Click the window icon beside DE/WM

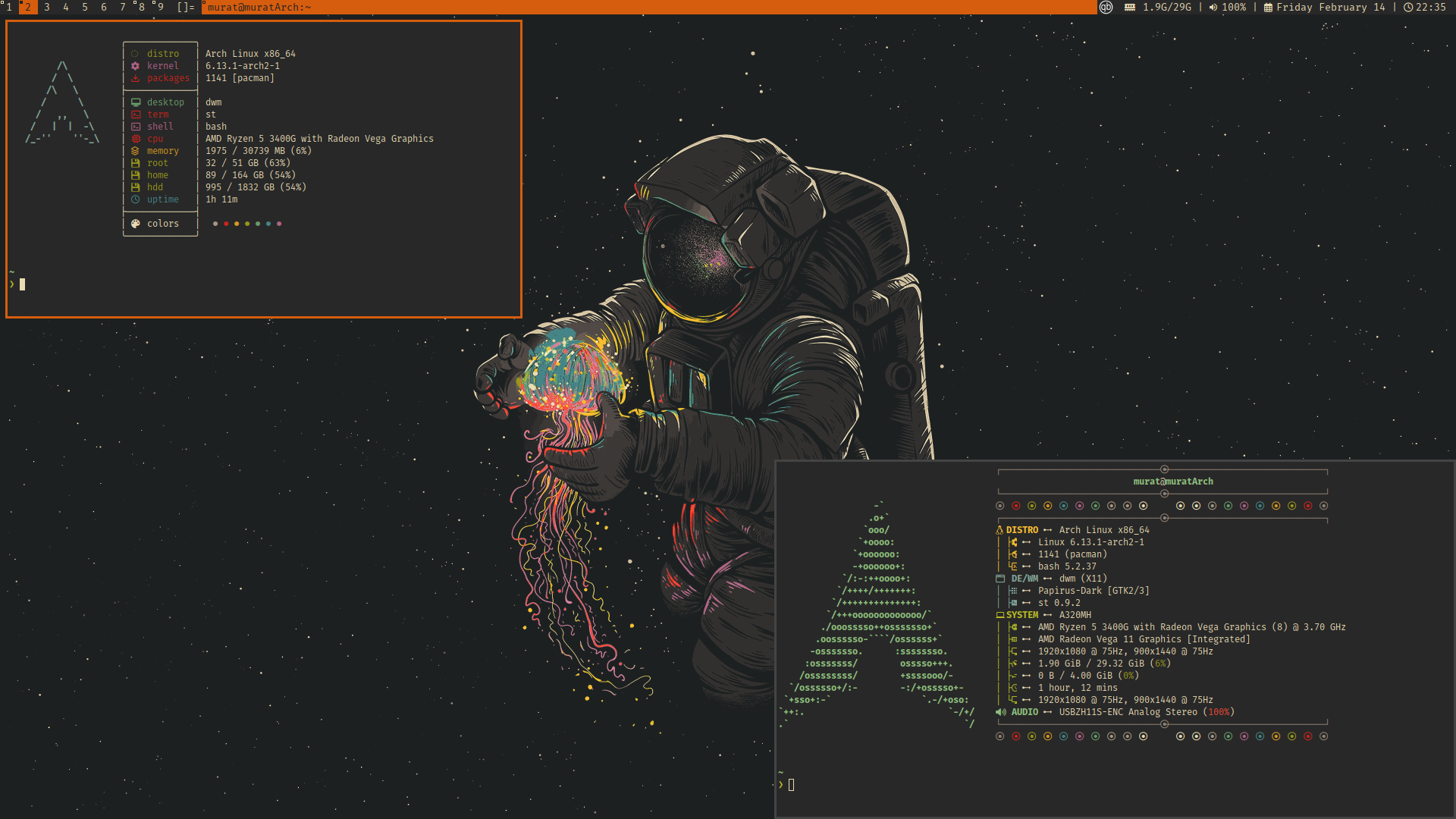(x=1000, y=579)
